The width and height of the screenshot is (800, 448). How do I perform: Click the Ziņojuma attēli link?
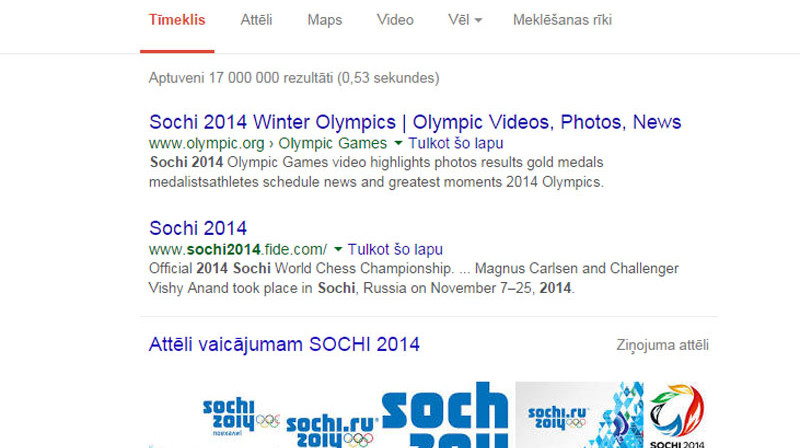pos(662,345)
